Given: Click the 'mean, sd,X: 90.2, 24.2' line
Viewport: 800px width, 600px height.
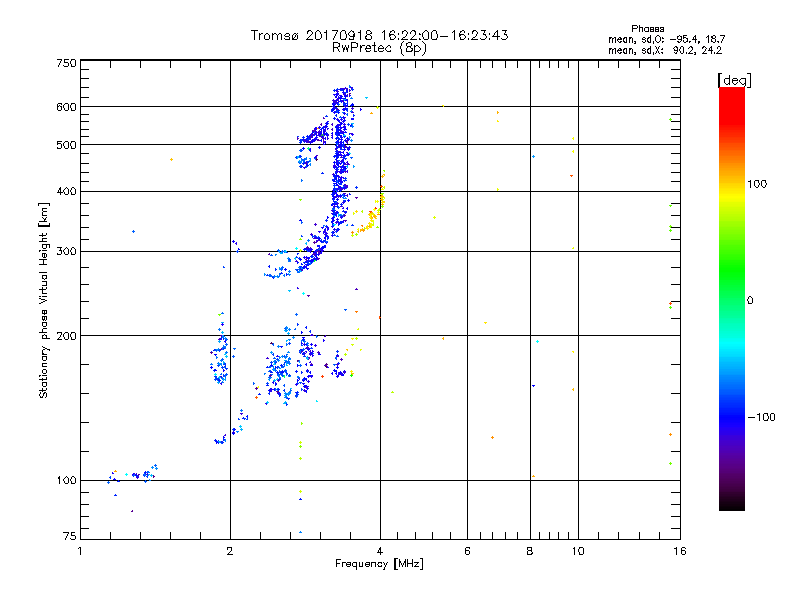Looking at the screenshot, I should pyautogui.click(x=665, y=50).
